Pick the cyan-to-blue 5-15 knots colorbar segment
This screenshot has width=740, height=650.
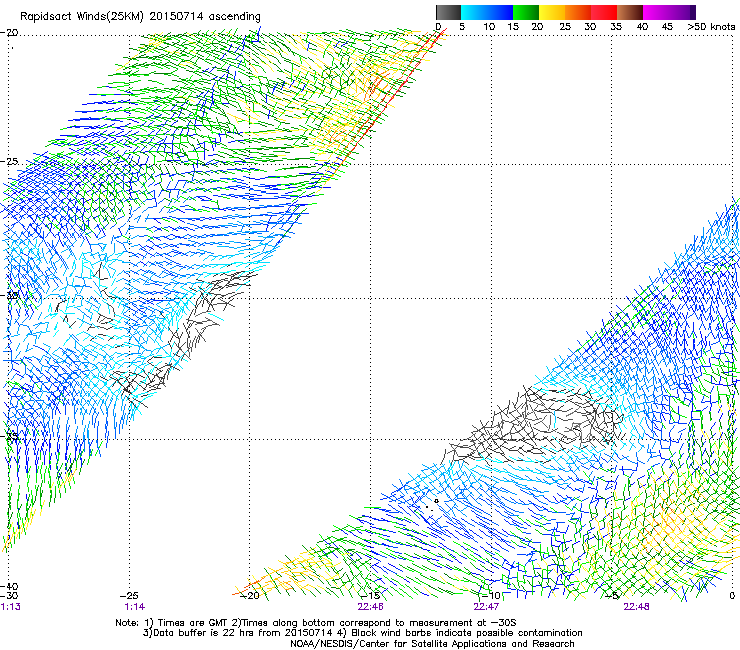(x=487, y=12)
